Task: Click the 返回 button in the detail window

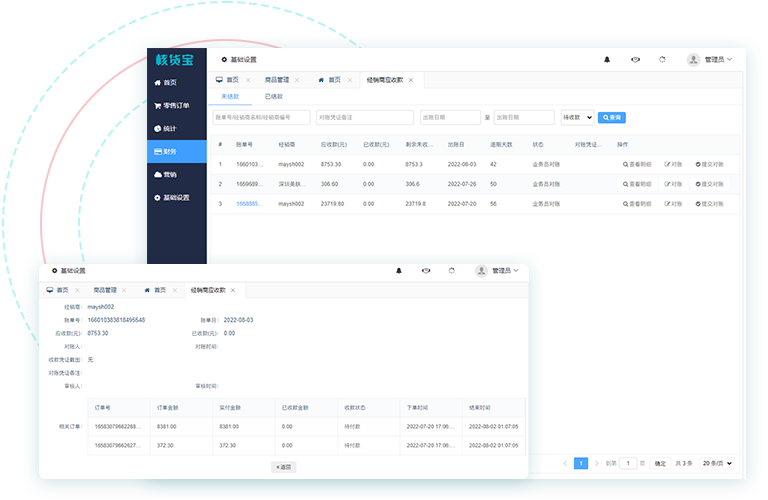Action: (284, 467)
